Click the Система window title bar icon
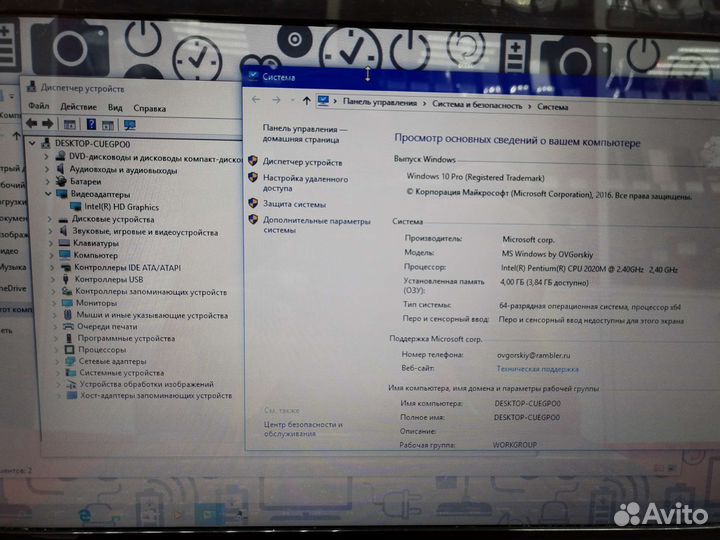The image size is (720, 540). [253, 75]
